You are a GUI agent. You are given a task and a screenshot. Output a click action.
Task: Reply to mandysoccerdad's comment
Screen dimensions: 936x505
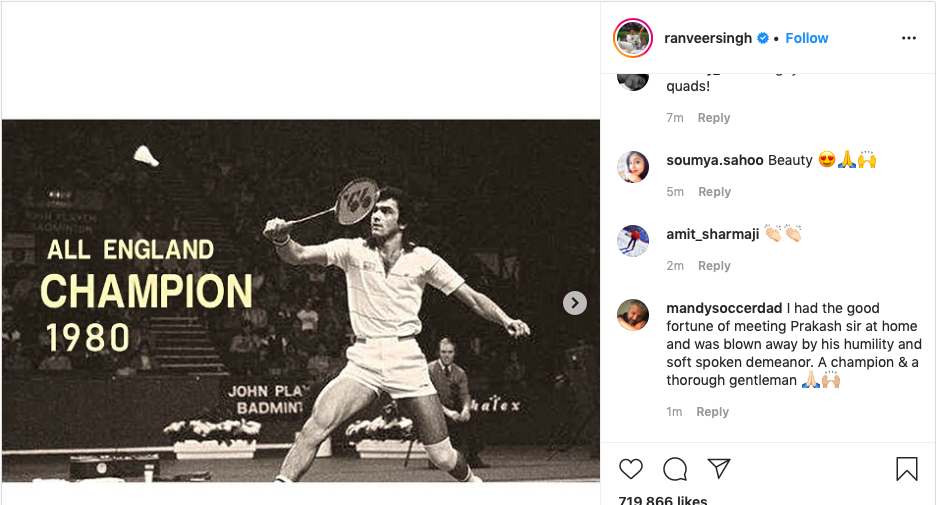(712, 412)
